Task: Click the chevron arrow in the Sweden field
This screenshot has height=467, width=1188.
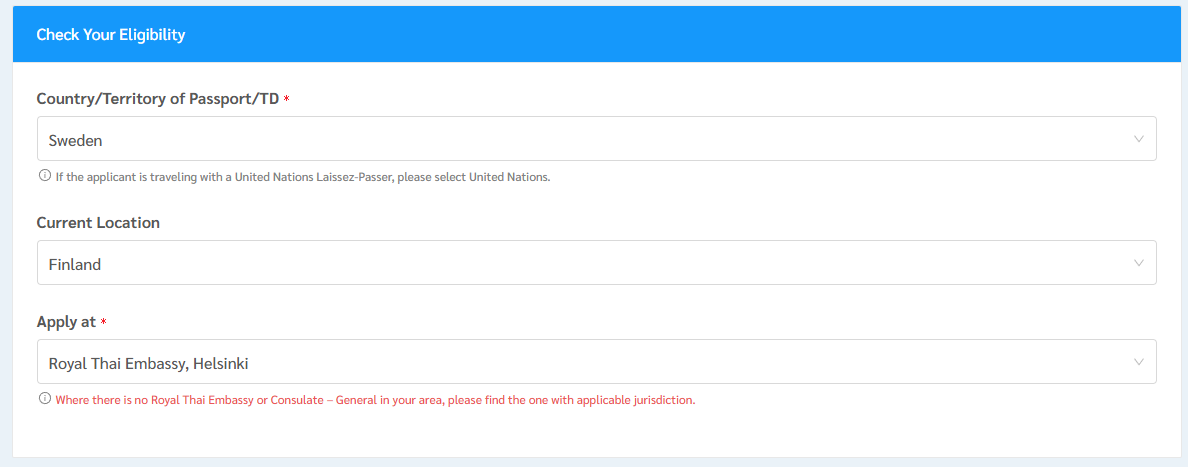Action: pos(1138,139)
